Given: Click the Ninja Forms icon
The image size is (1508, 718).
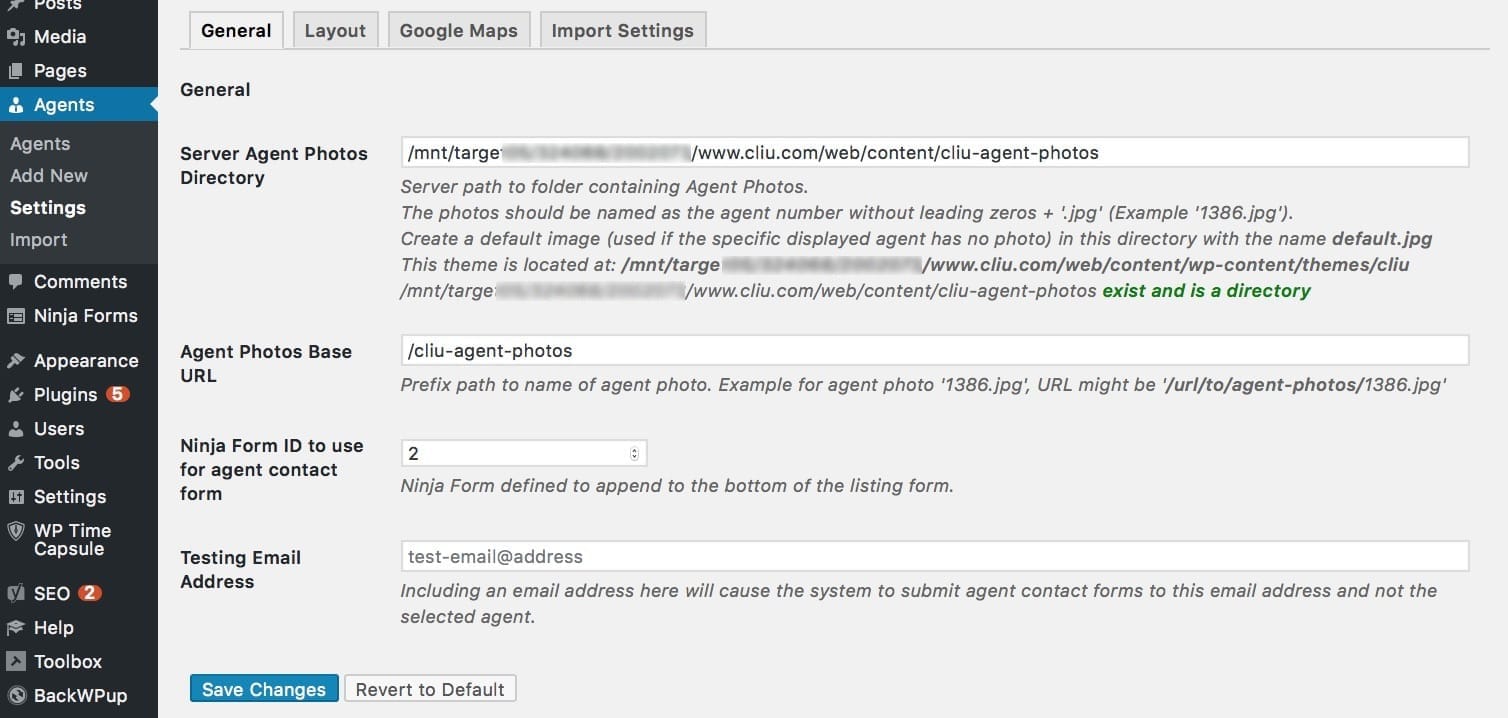Looking at the screenshot, I should pyautogui.click(x=16, y=316).
